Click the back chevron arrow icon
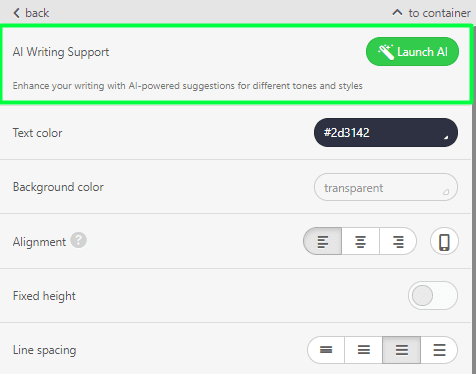 tap(16, 13)
